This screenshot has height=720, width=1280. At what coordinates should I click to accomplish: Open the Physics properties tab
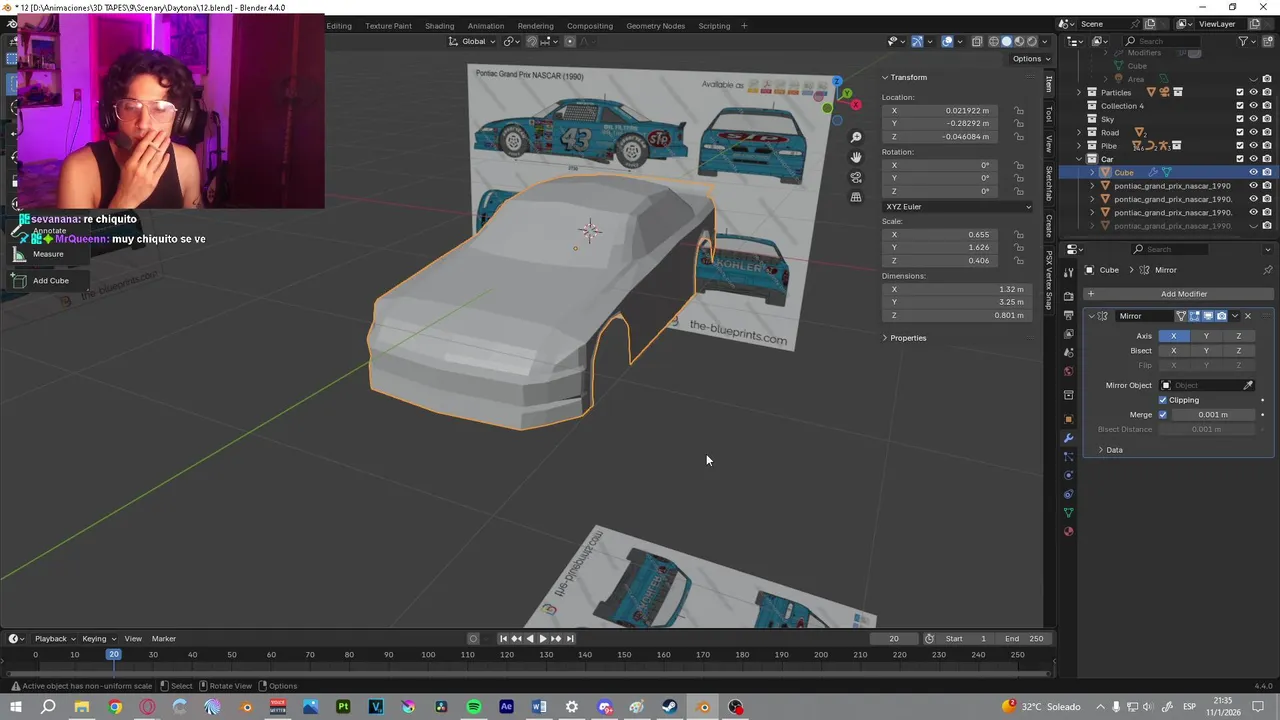pyautogui.click(x=1069, y=475)
